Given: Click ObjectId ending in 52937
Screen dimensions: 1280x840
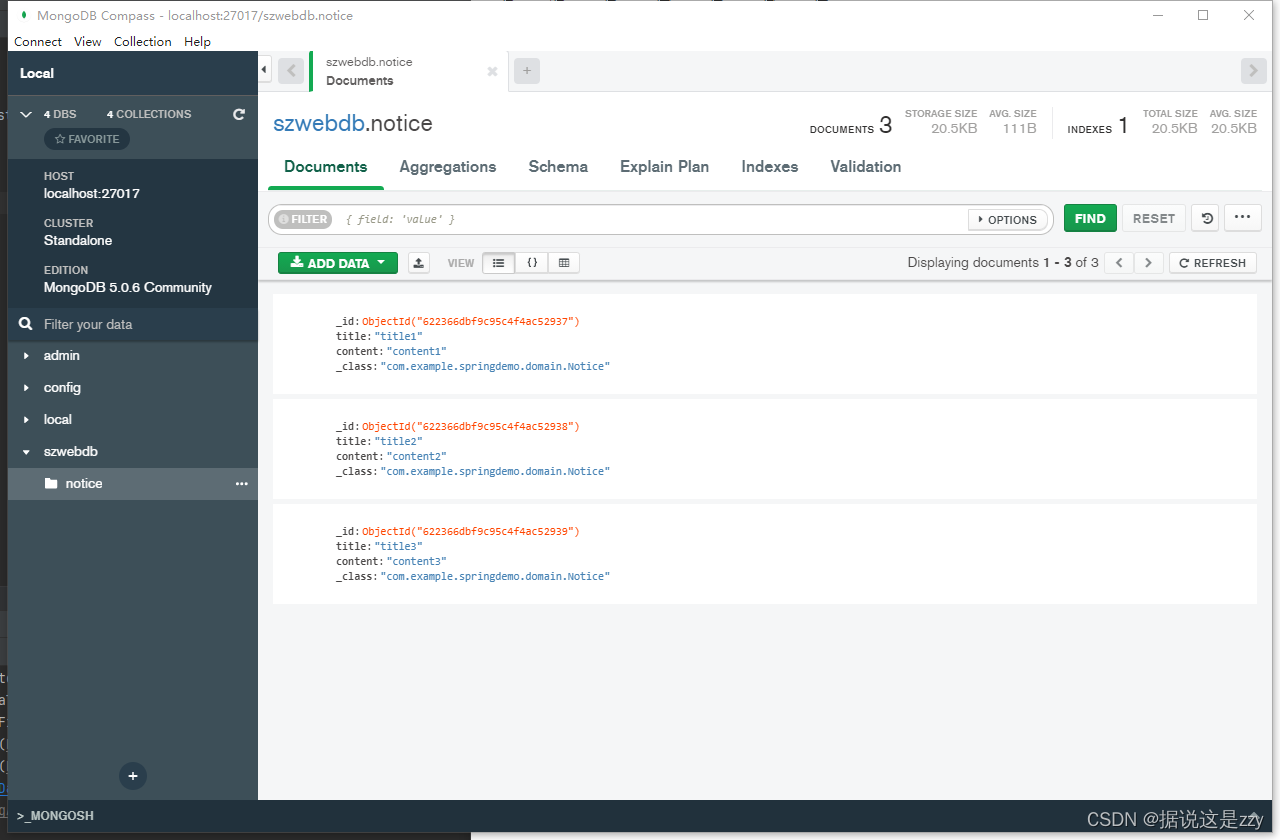Looking at the screenshot, I should click(x=471, y=322).
